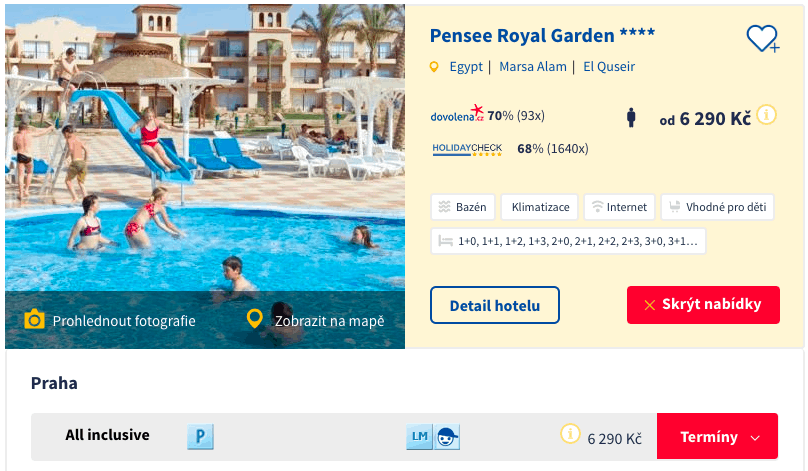Open the El Quseir location link
Image resolution: width=808 pixels, height=471 pixels.
coord(609,67)
